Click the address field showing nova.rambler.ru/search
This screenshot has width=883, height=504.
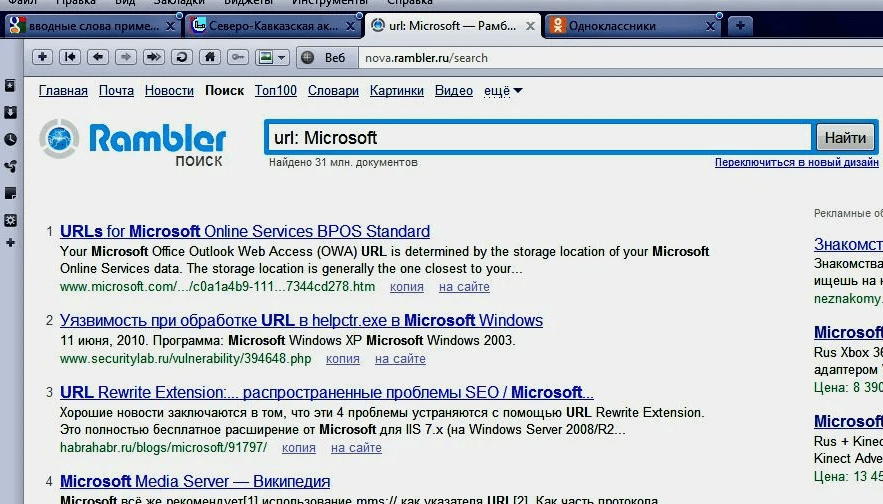[619, 57]
